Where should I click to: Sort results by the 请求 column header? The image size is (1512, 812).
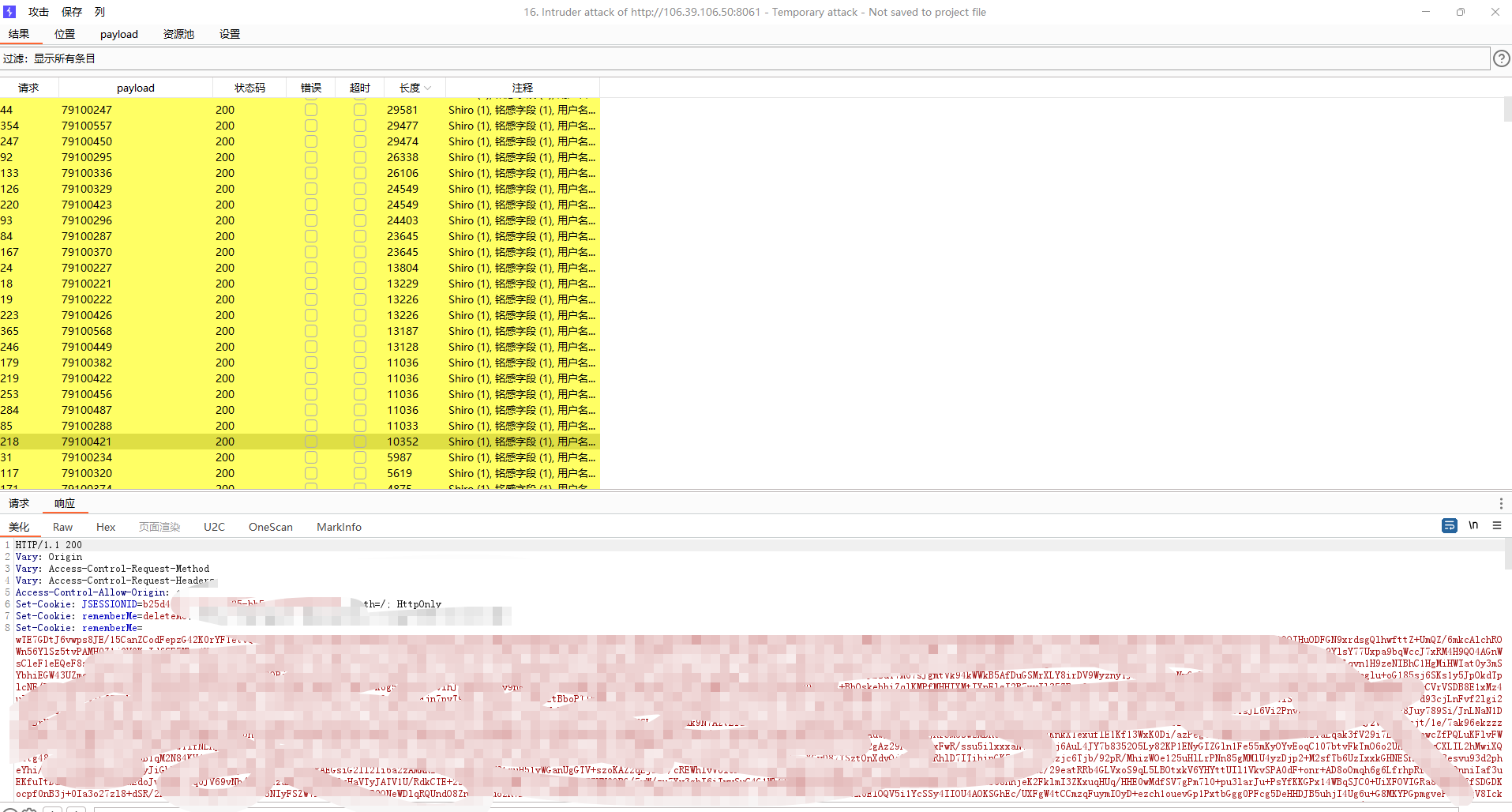[x=28, y=88]
